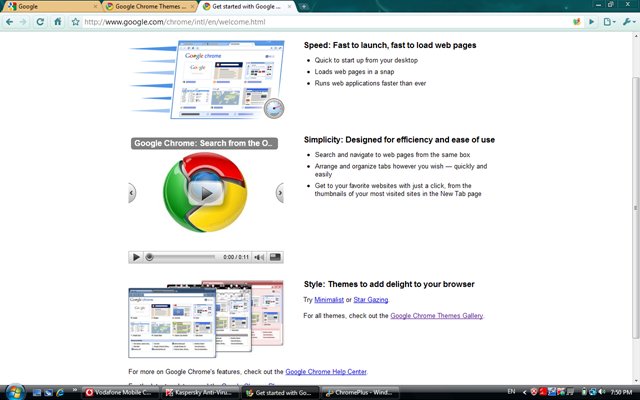Toggle video fullscreen mode icon

pos(275,257)
